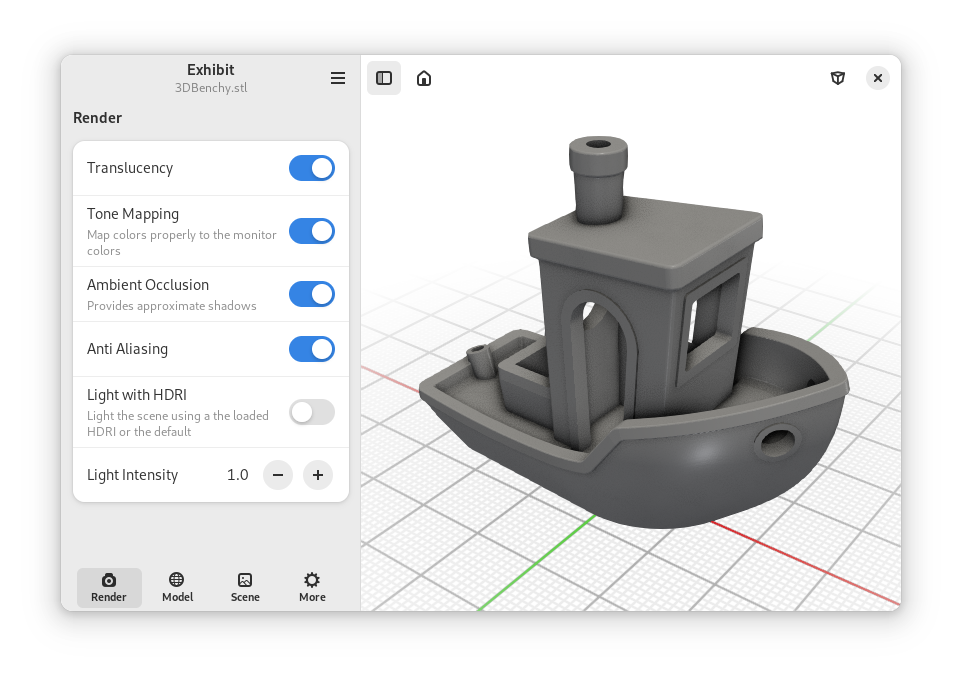This screenshot has height=678, width=962.
Task: Enable Light with HDRI switch
Action: tap(312, 412)
